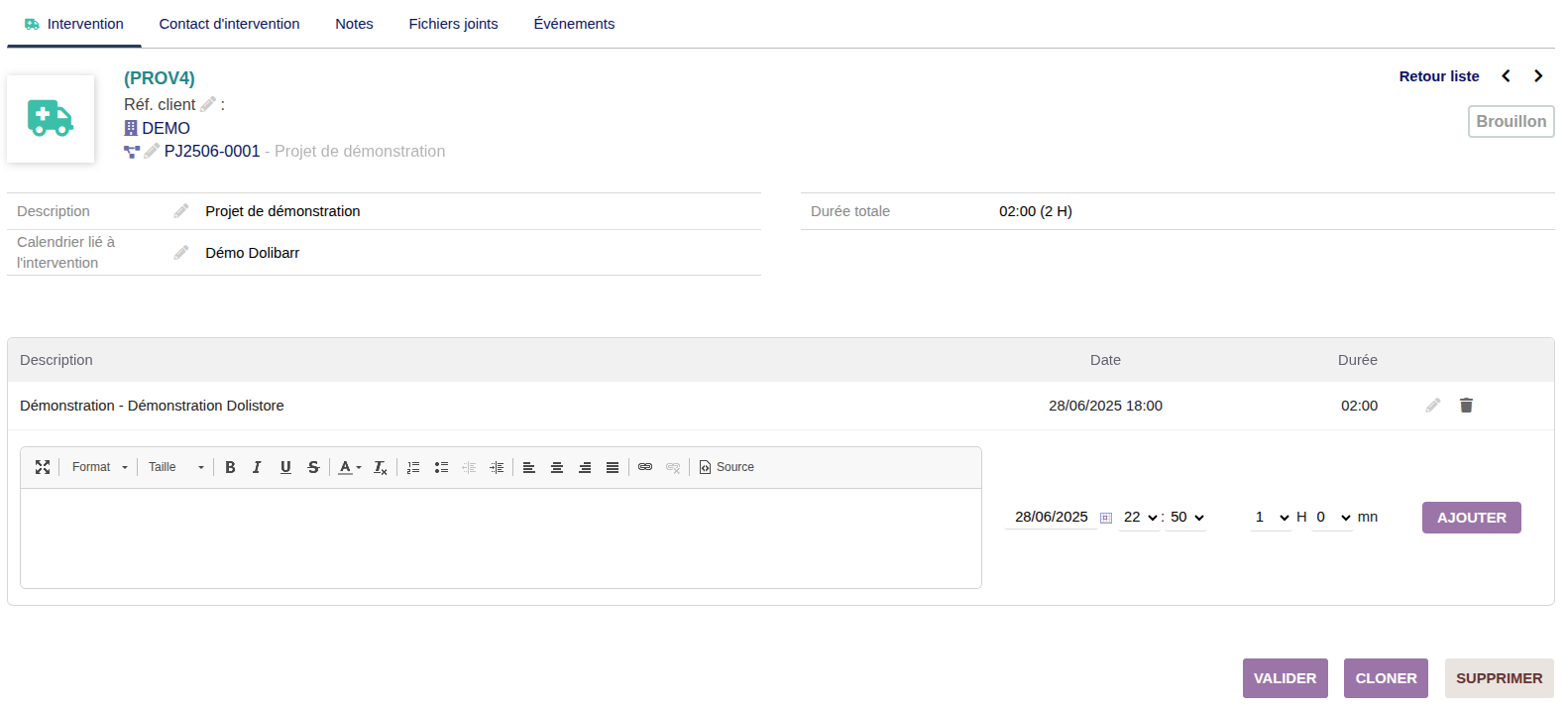Open the date picker calendar icon
Screen dimensions: 1568x711
click(x=1106, y=518)
